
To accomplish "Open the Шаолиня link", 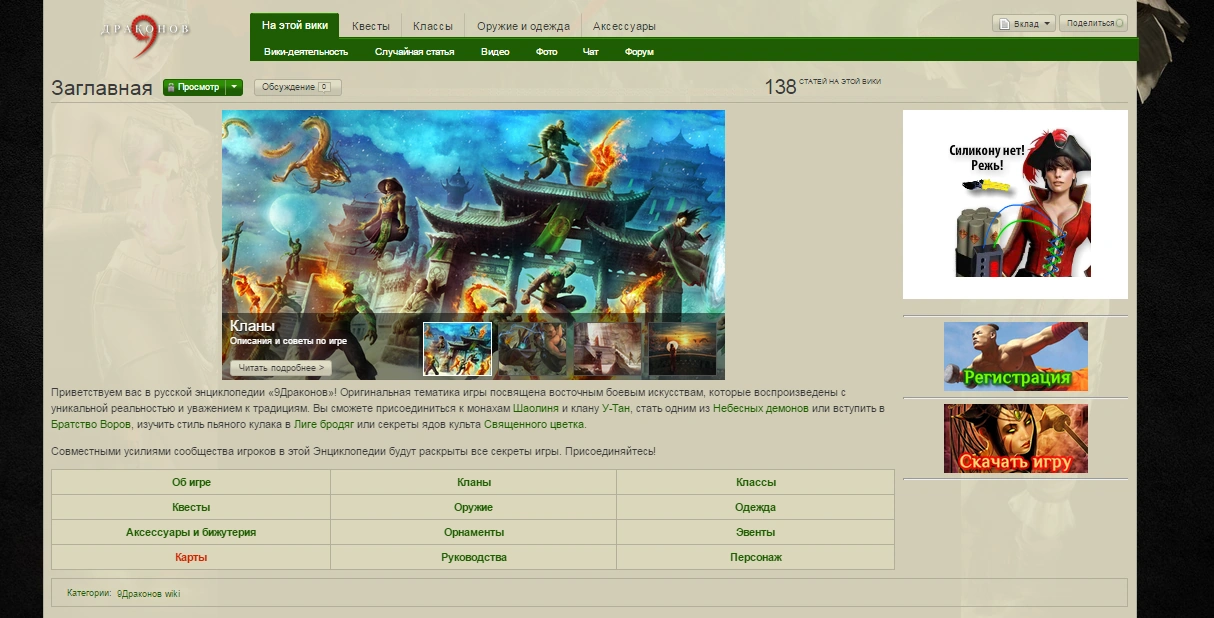I will coord(535,409).
